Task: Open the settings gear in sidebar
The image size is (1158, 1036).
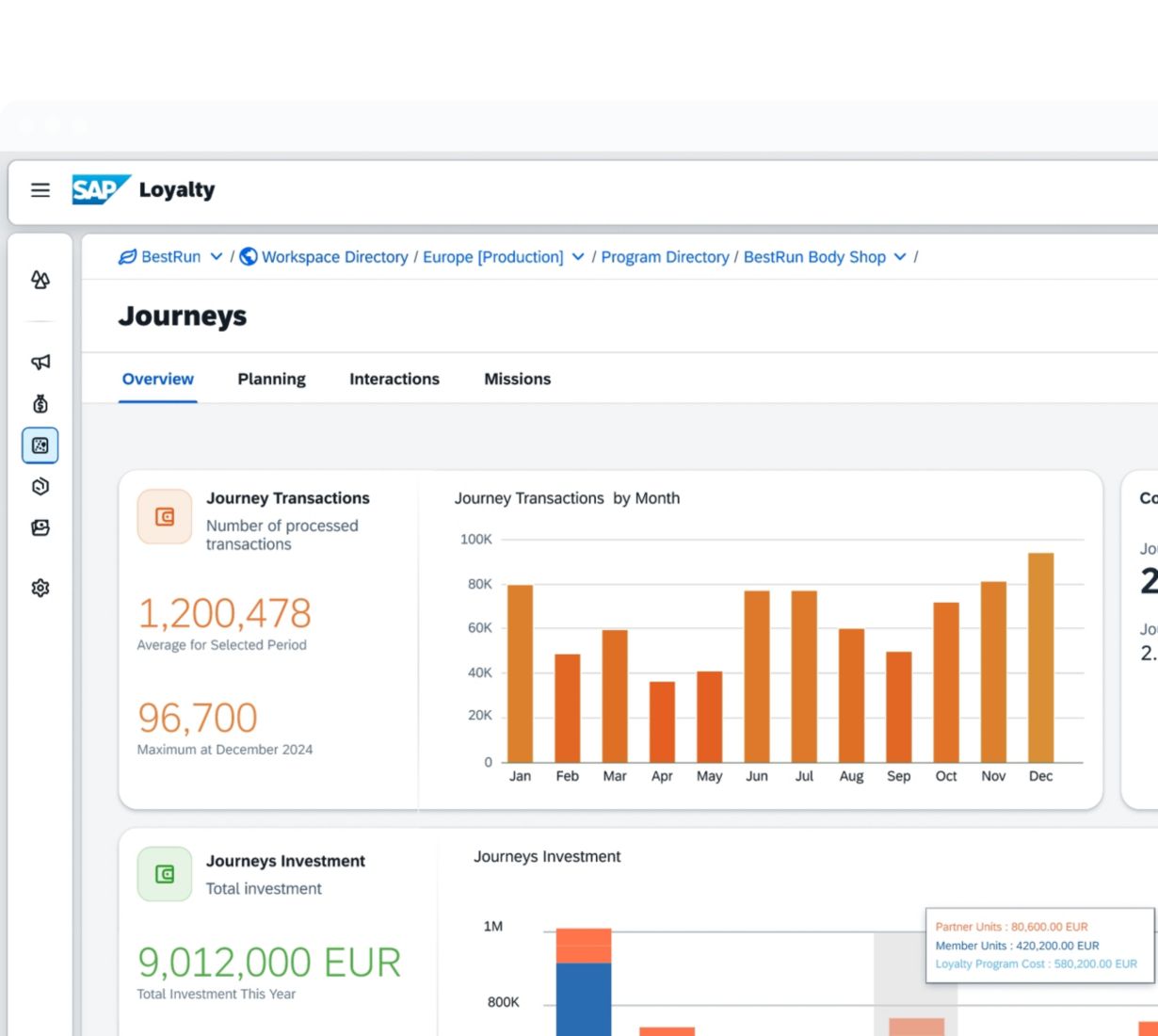Action: 40,589
